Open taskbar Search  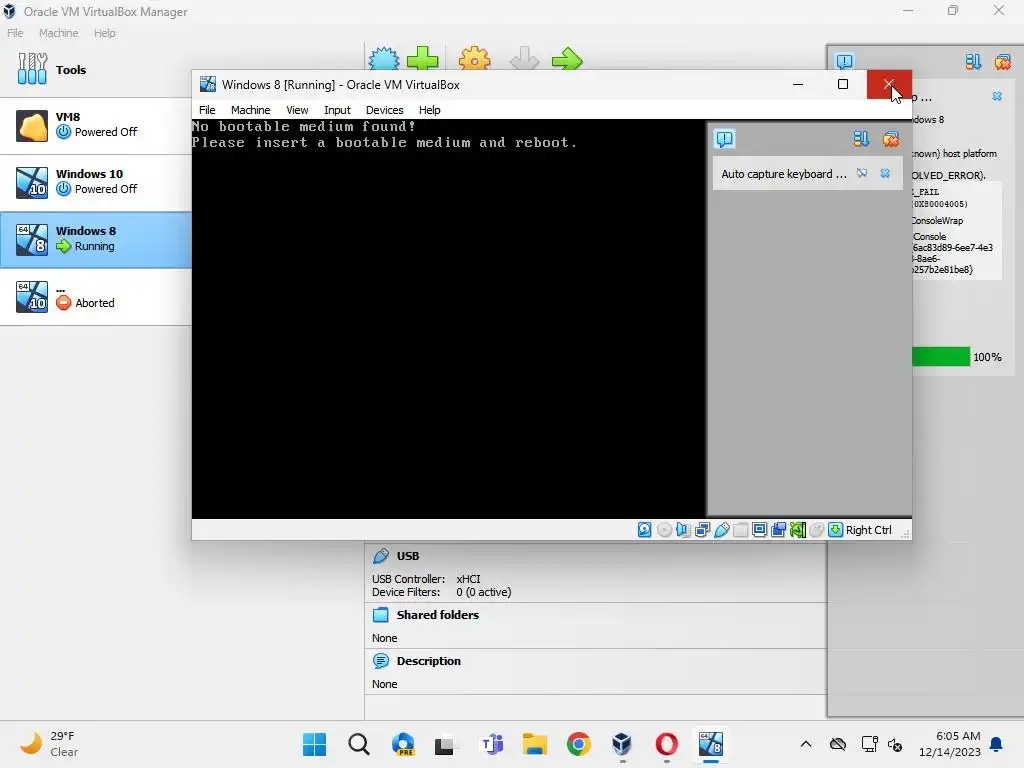click(x=359, y=744)
